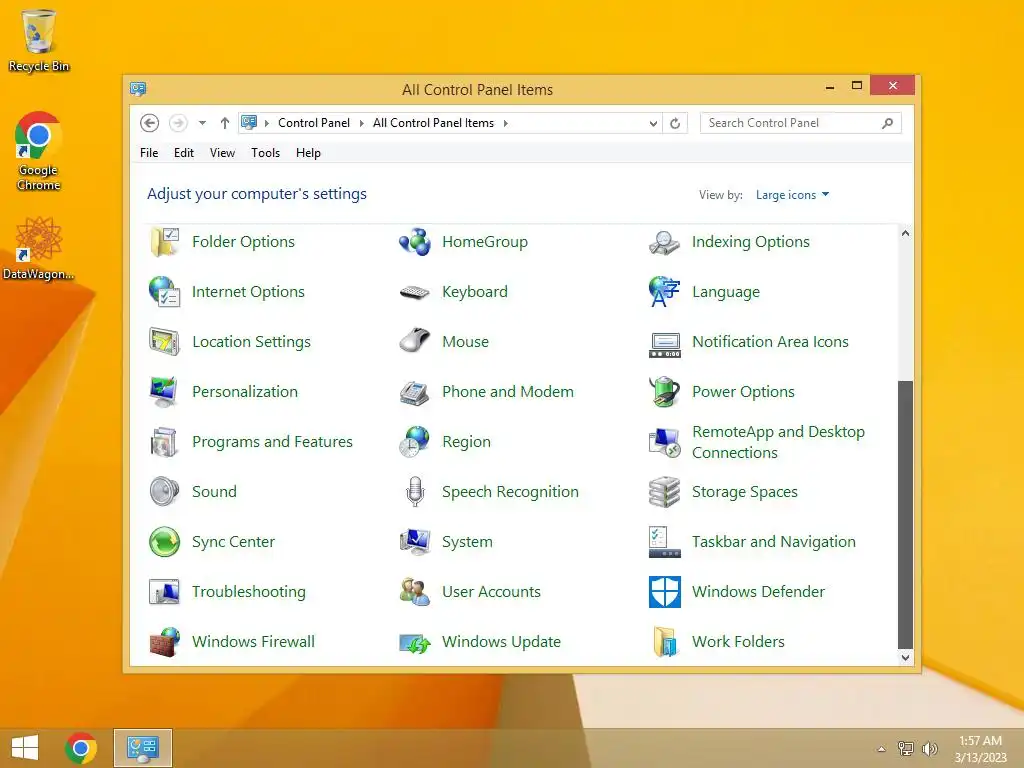Select the Recycle Bin desktop icon
This screenshot has width=1024, height=768.
(x=39, y=40)
